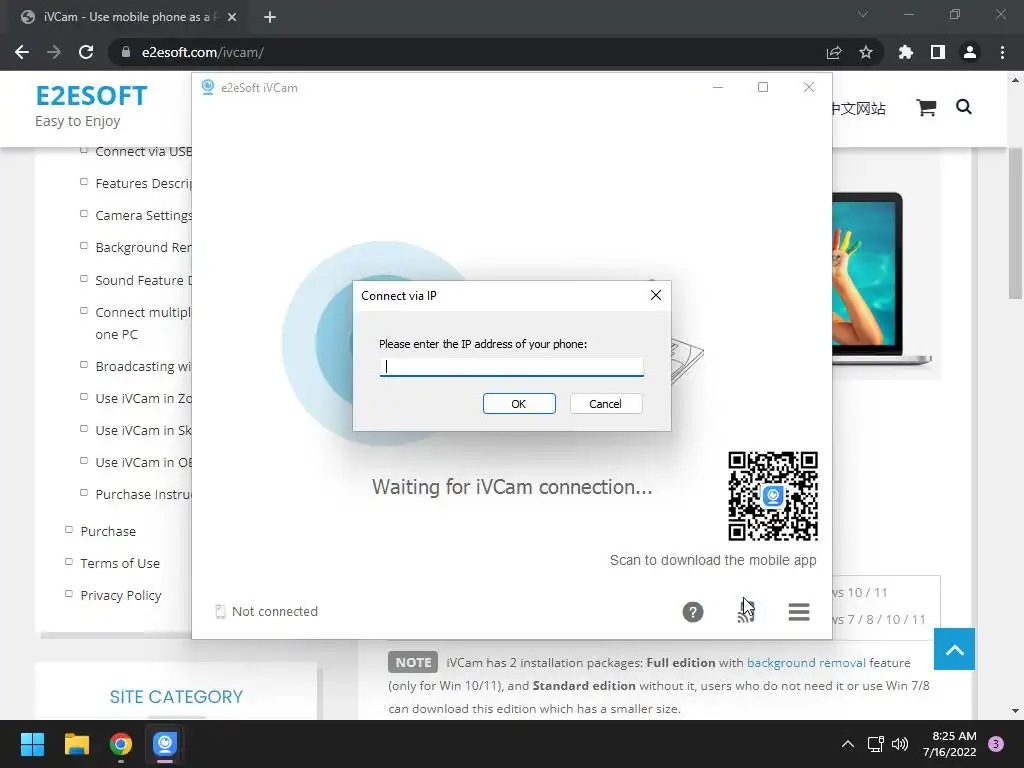Open Camera Settings sidebar item
Image resolution: width=1024 pixels, height=768 pixels.
coord(143,216)
